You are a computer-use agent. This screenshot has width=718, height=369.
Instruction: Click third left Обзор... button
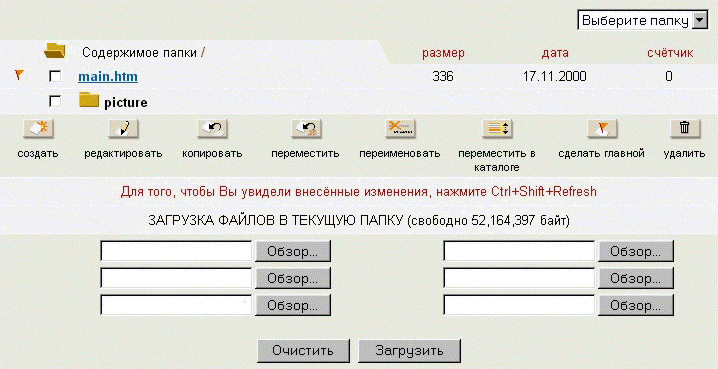click(x=293, y=305)
